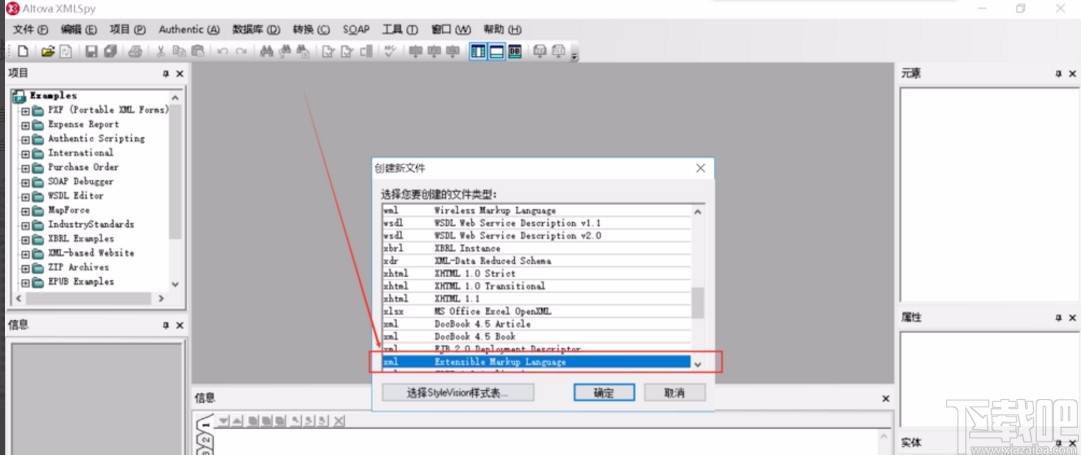Click the Reload document toolbar icon
Screen dimensions: 1081x455
(x=65, y=51)
